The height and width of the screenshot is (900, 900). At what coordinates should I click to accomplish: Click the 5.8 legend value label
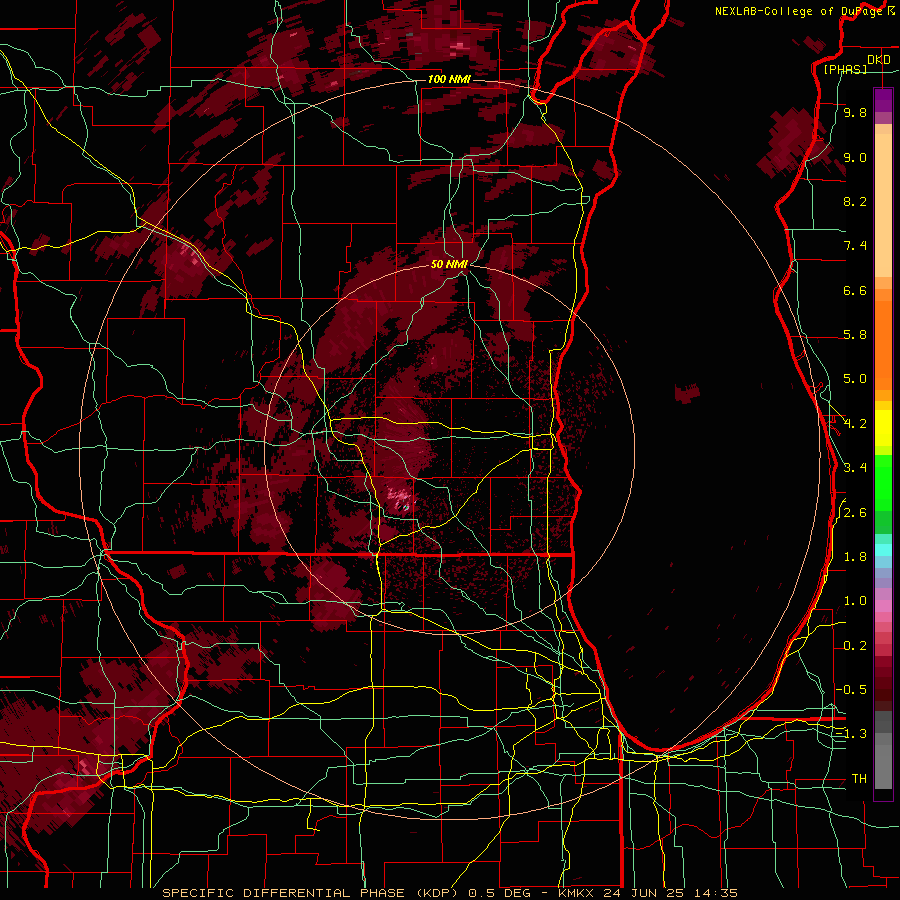click(855, 335)
